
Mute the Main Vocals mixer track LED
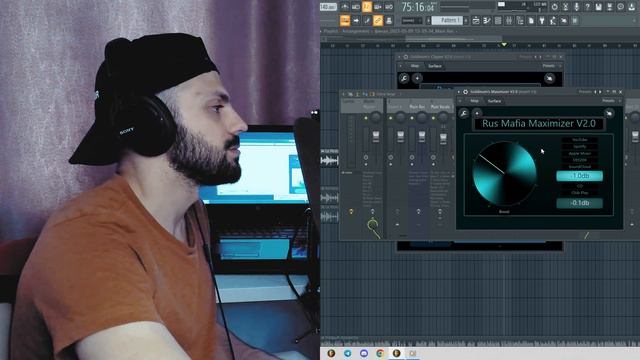(433, 118)
